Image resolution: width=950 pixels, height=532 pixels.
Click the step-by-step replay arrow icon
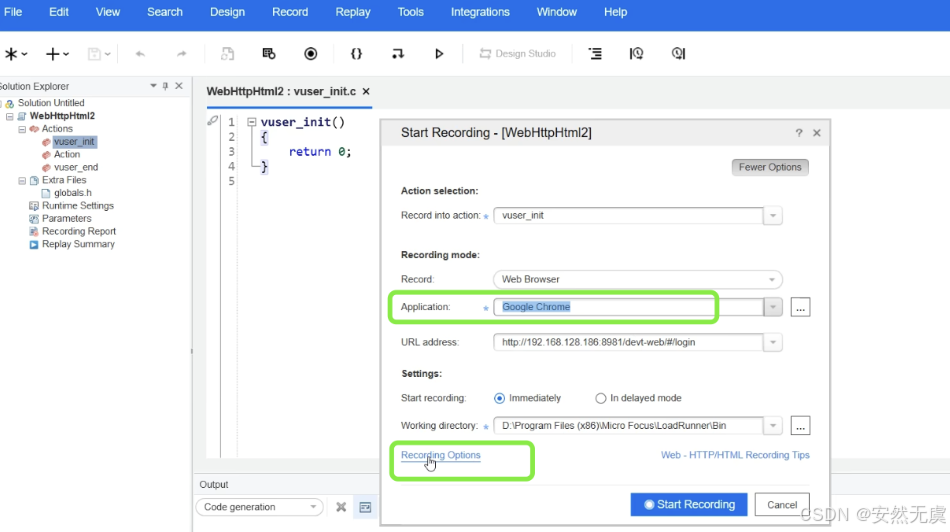[x=397, y=54]
